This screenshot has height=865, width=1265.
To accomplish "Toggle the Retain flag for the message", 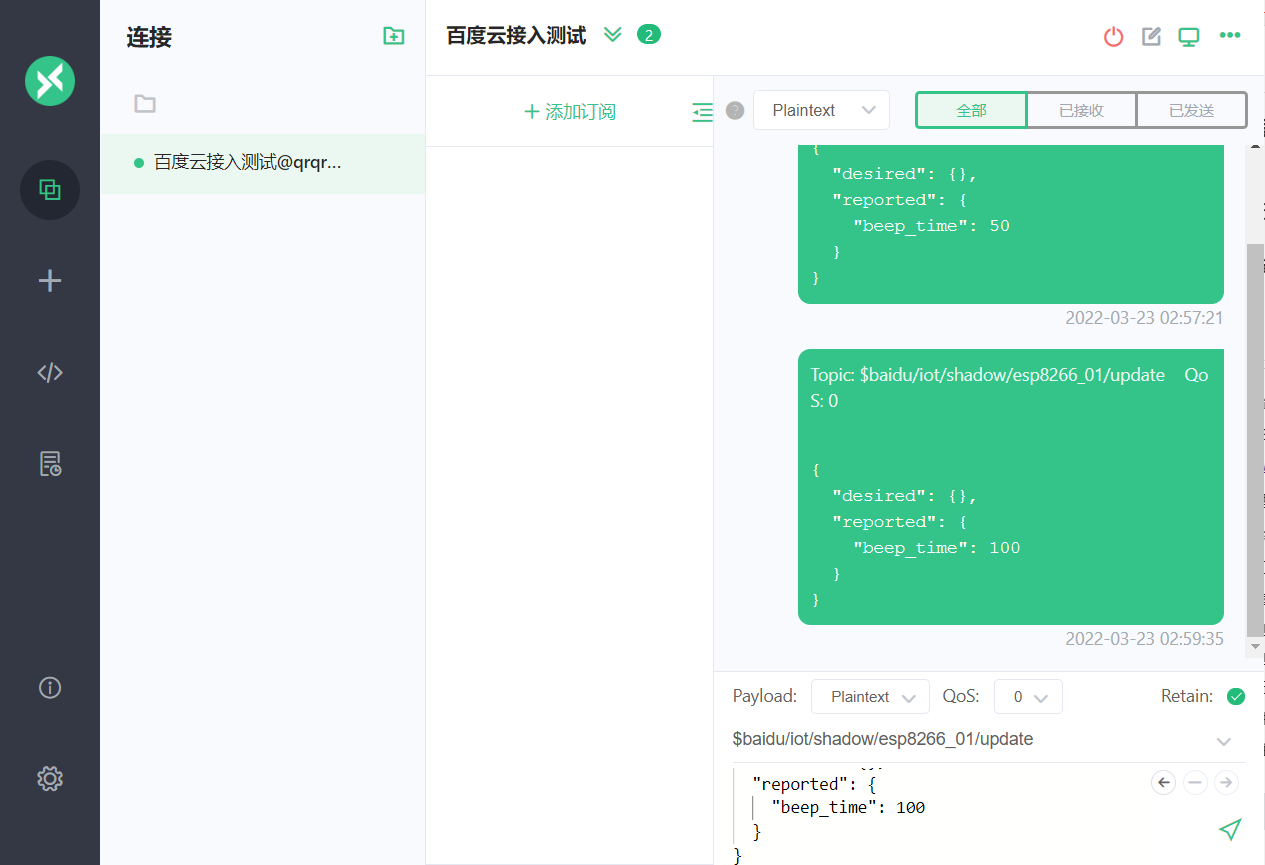I will (x=1236, y=696).
